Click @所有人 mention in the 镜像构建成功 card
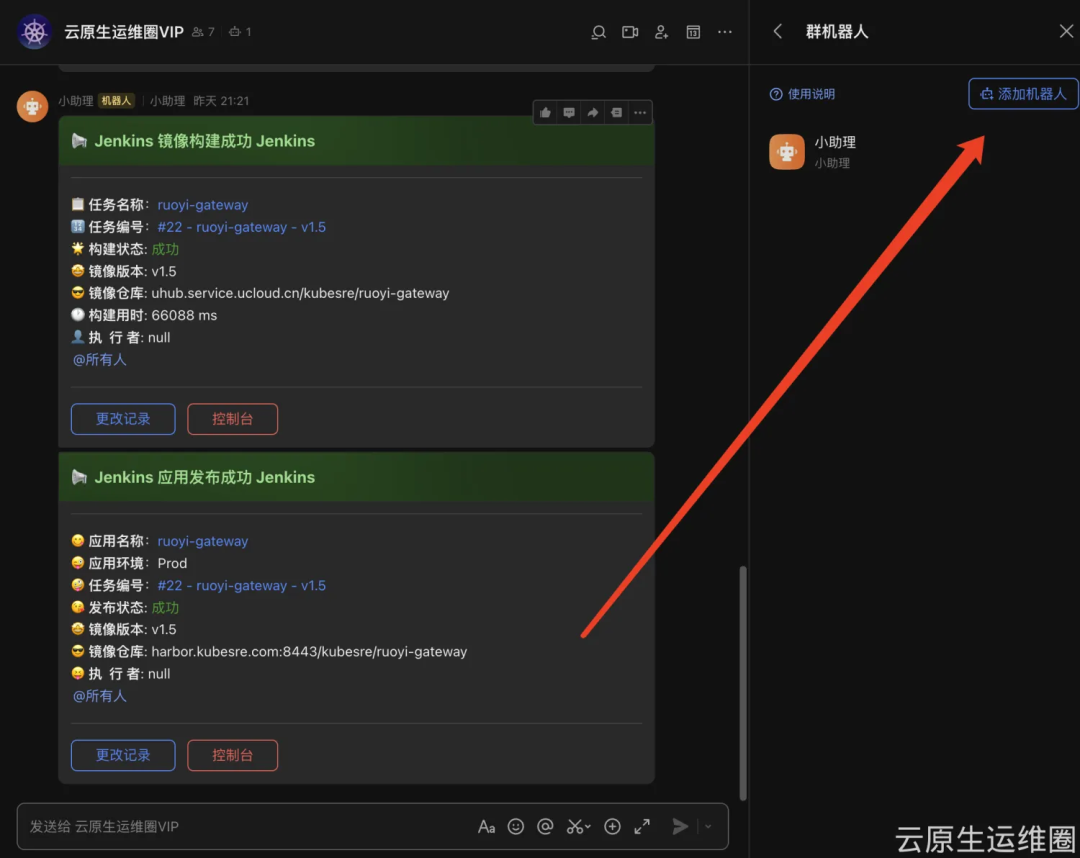1080x858 pixels. [x=100, y=359]
